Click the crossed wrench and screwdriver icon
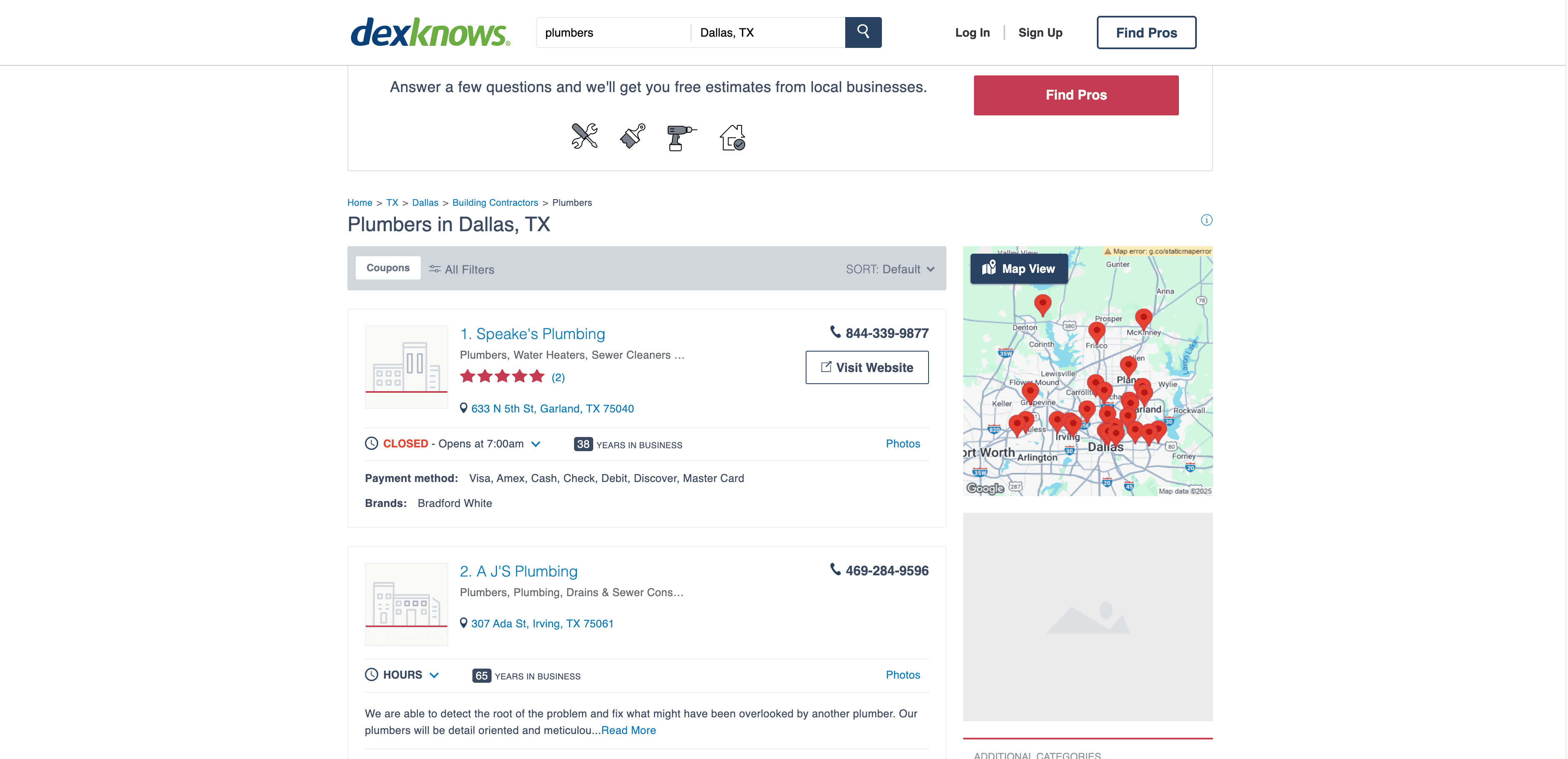The width and height of the screenshot is (1568, 759). [584, 136]
